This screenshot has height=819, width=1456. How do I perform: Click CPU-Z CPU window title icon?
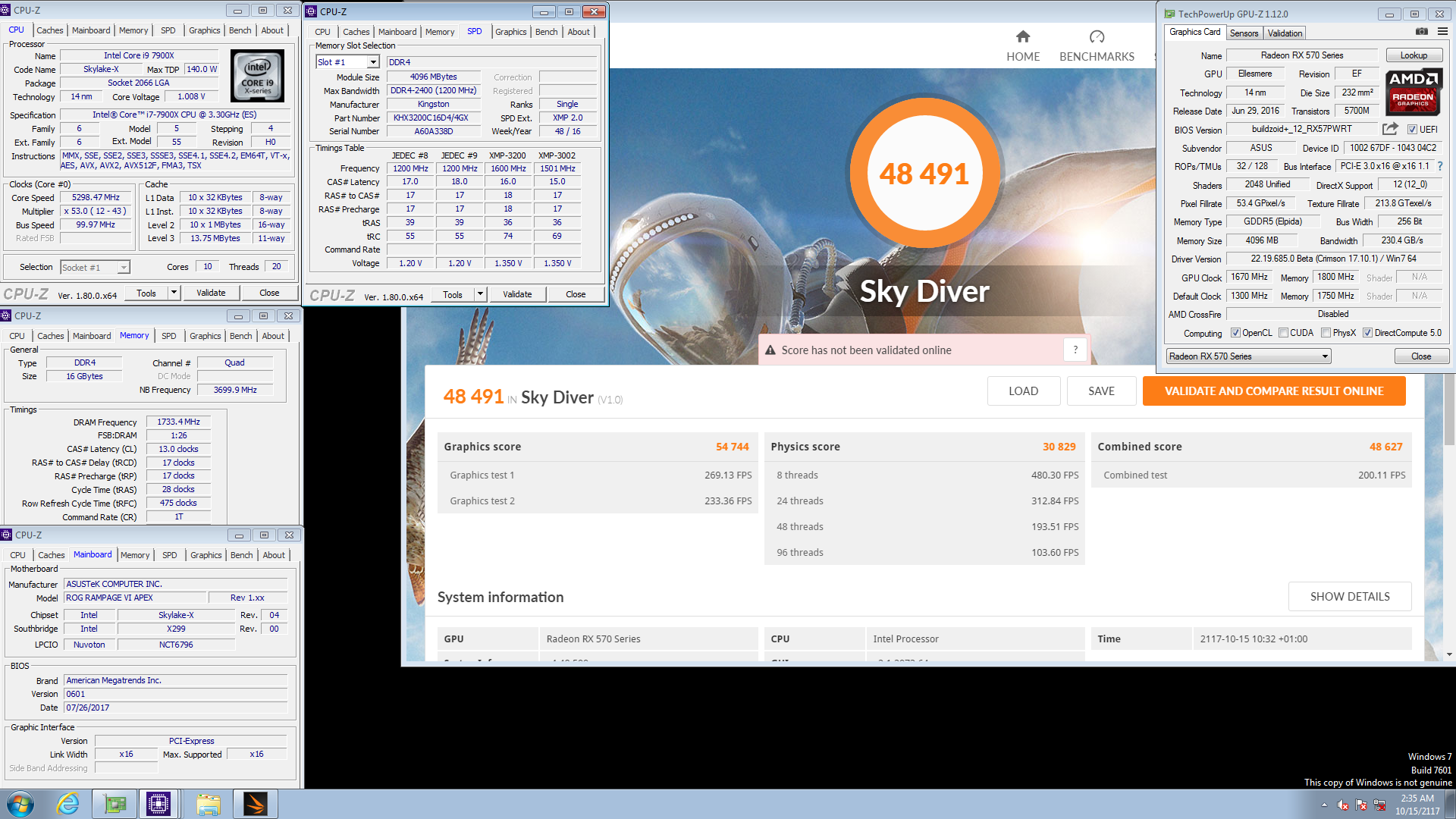point(6,11)
